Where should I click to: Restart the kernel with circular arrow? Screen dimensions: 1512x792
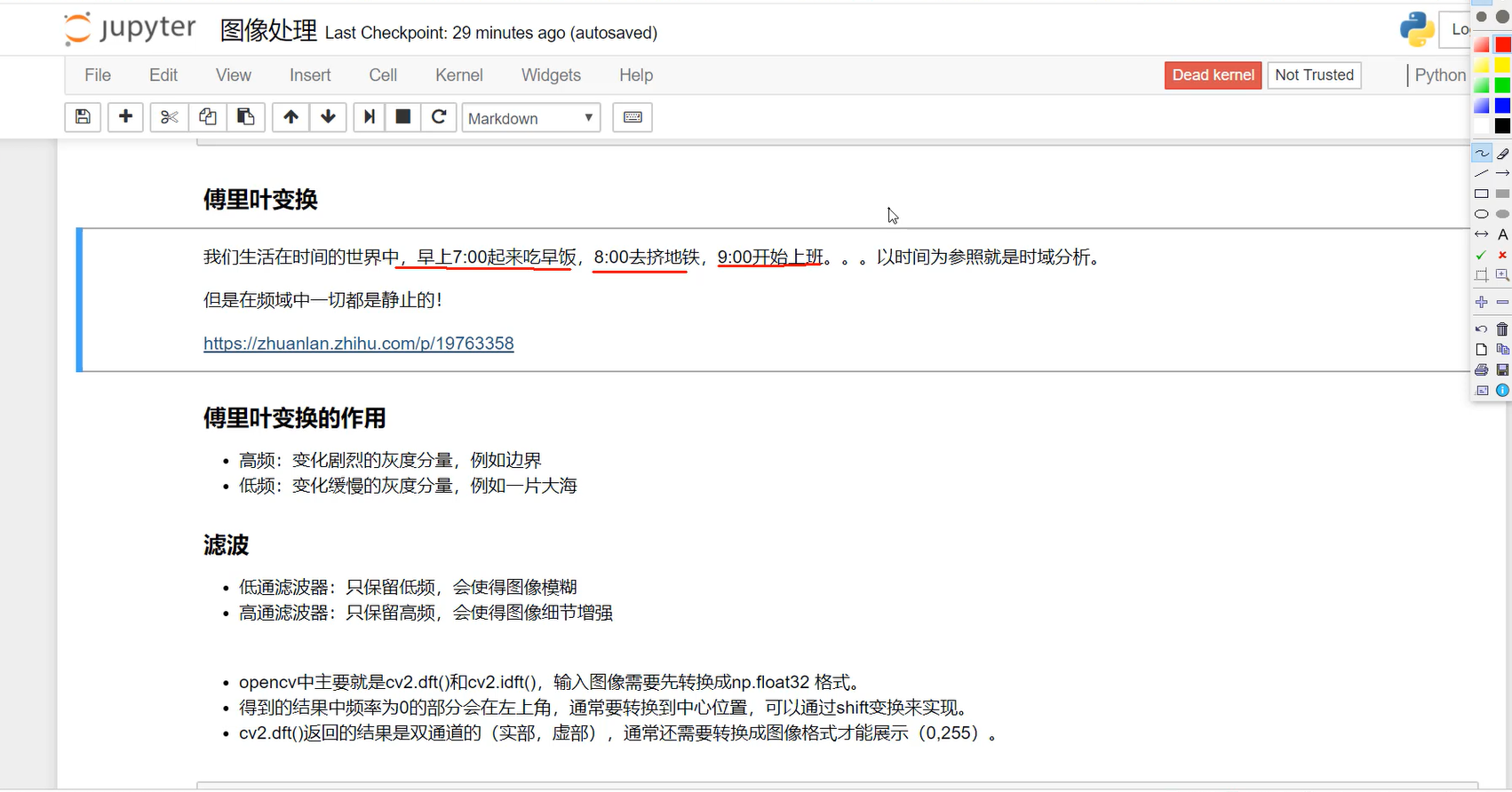(439, 117)
